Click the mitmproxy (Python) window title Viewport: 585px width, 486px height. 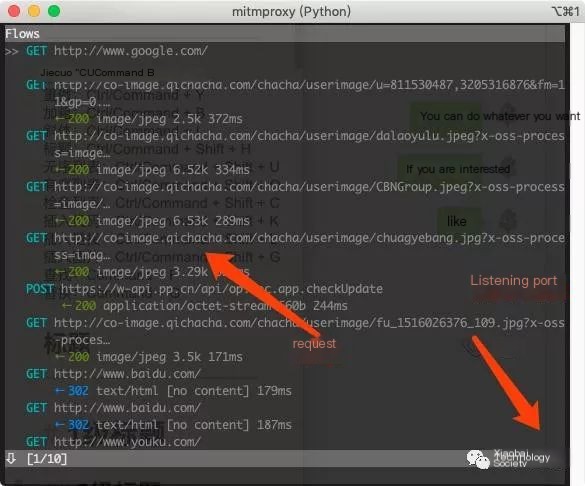pos(291,12)
